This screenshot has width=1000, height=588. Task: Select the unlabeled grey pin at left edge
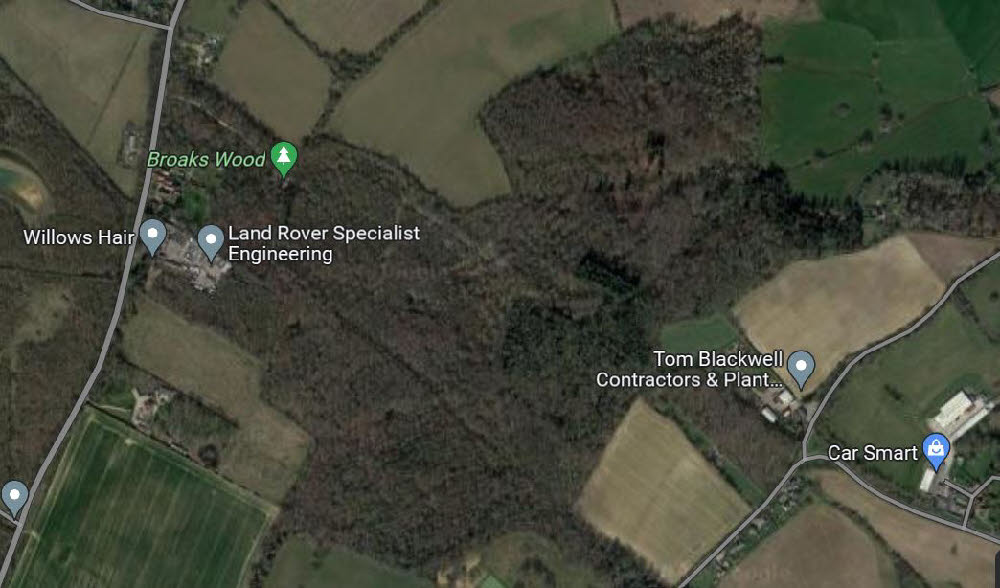tap(14, 498)
